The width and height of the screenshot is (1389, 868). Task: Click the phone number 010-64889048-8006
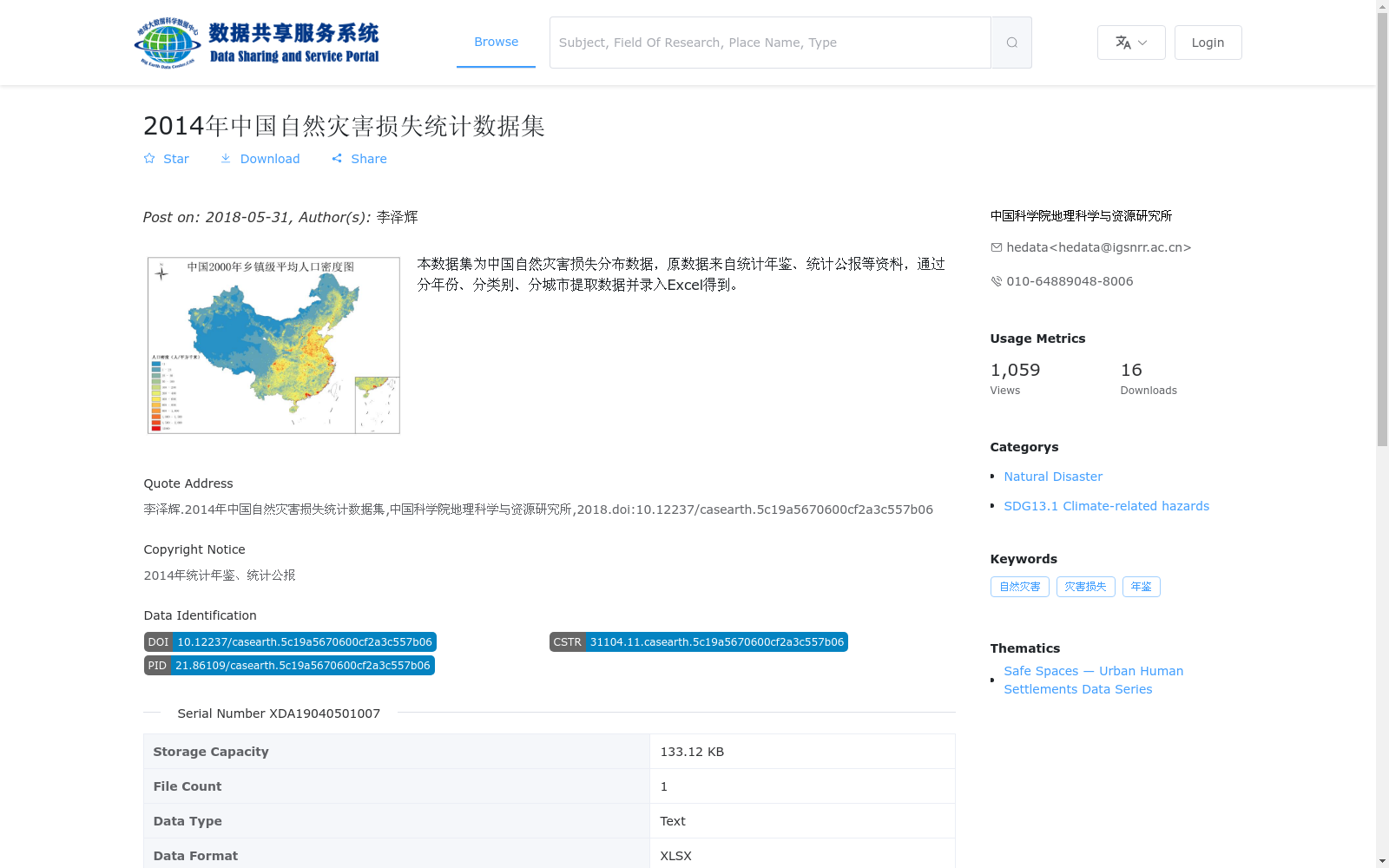click(x=1070, y=281)
